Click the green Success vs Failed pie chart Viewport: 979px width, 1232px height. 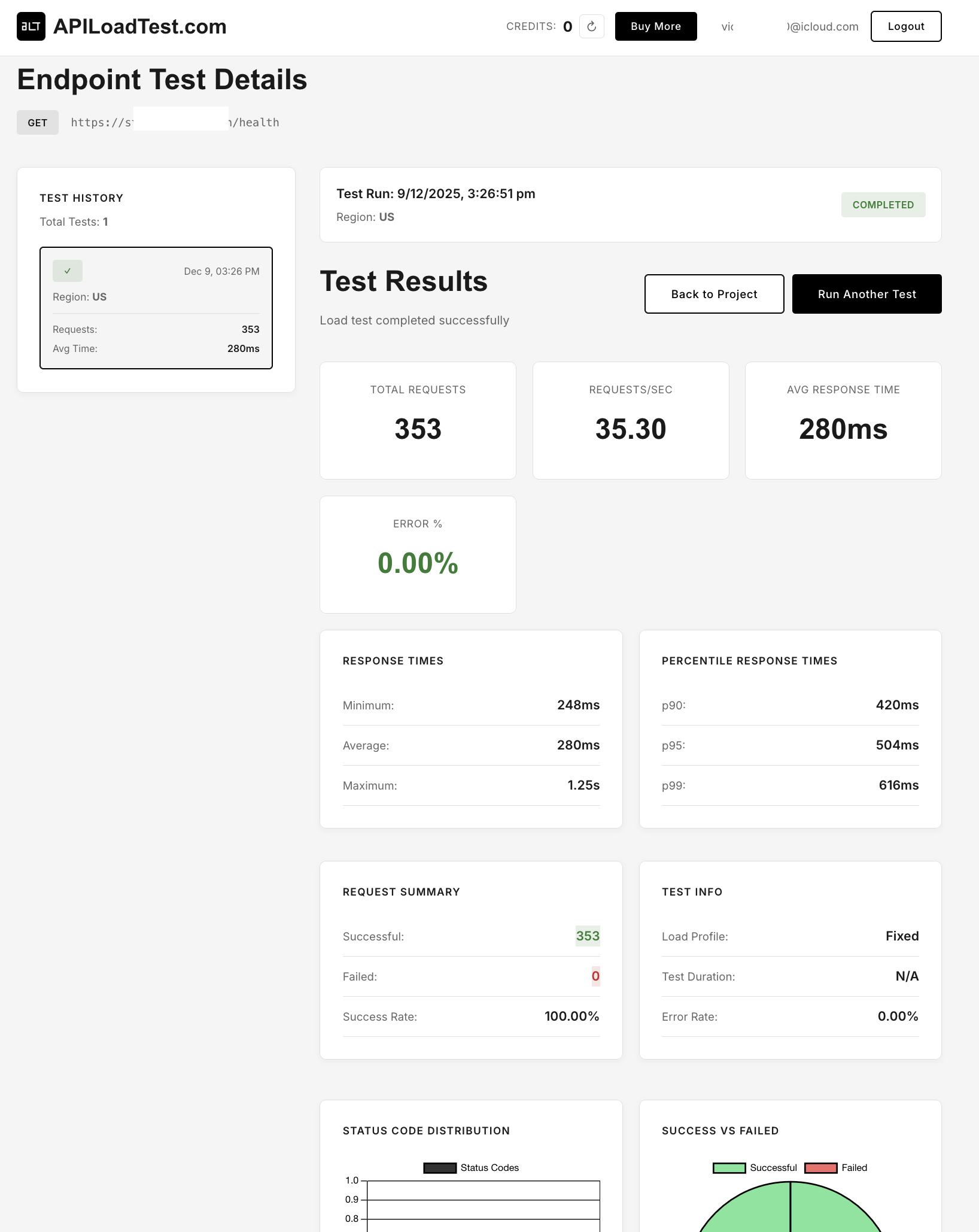pyautogui.click(x=790, y=1215)
